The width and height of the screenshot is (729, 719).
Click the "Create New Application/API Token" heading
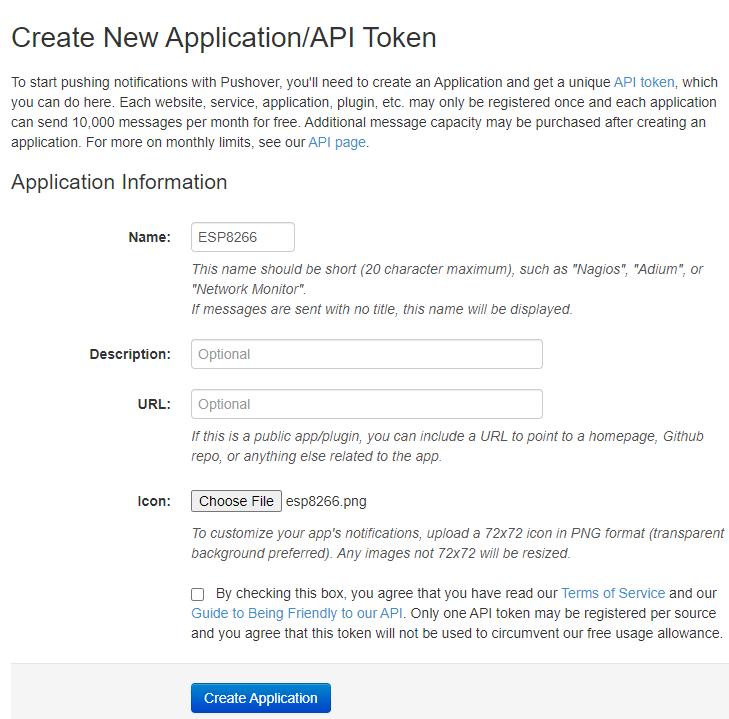pyautogui.click(x=224, y=38)
